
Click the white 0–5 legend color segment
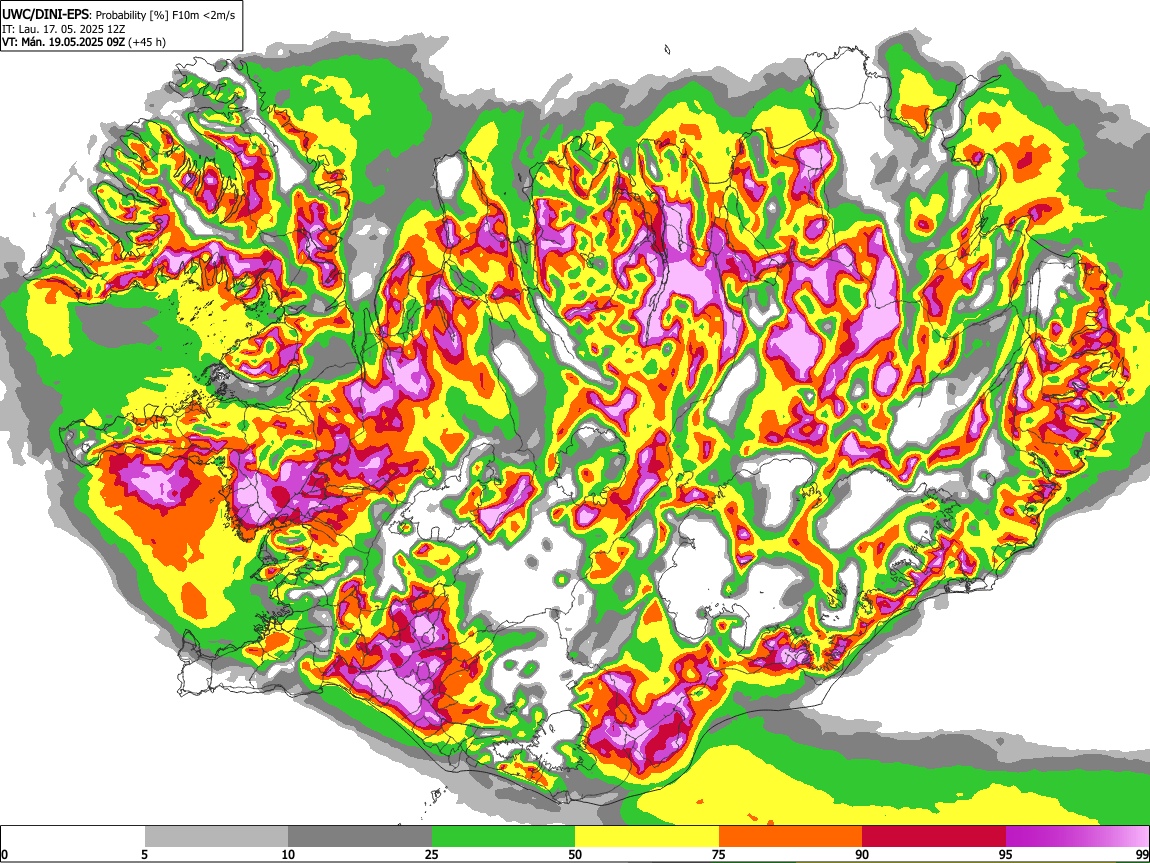(x=73, y=837)
